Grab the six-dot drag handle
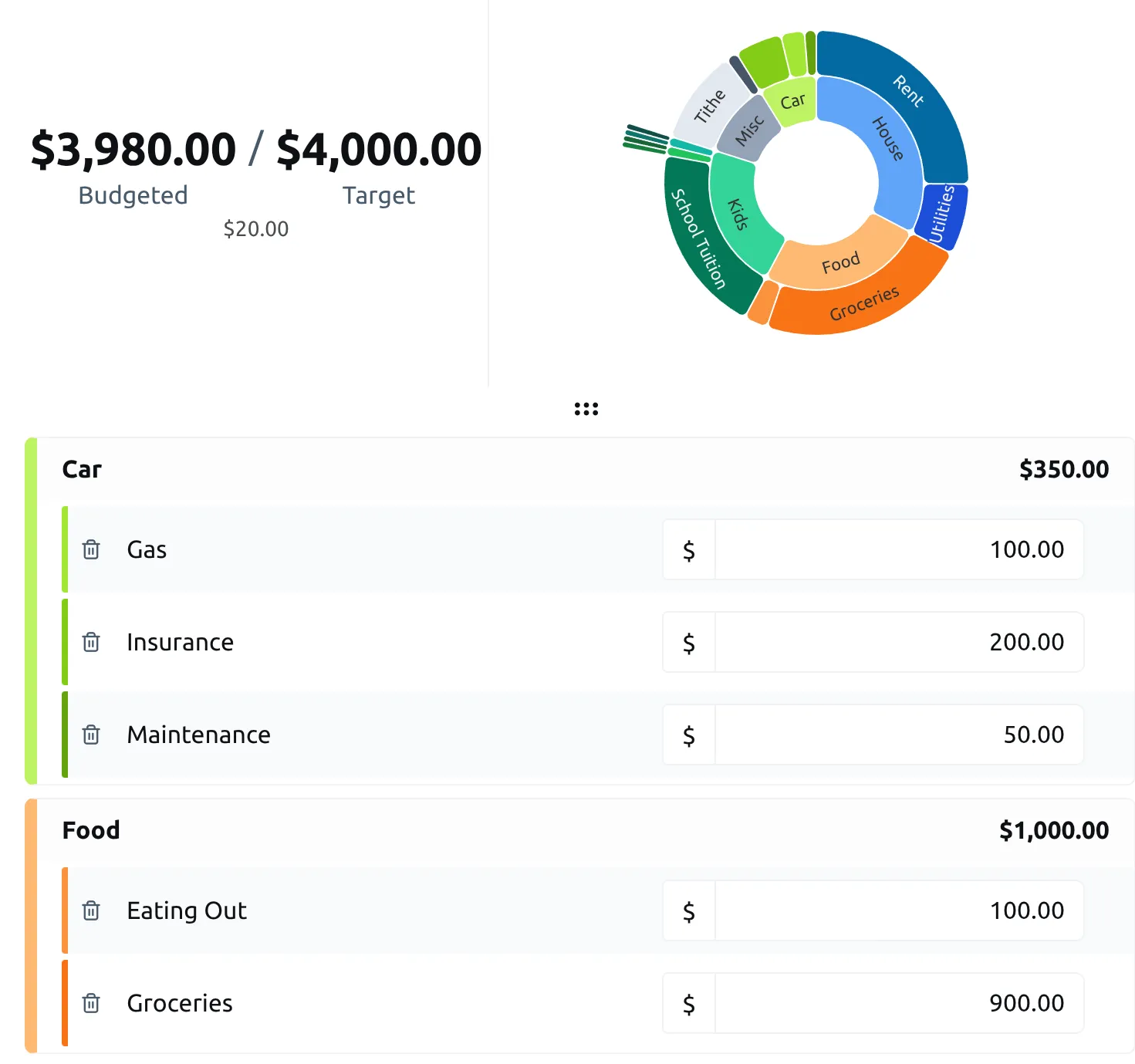Image resolution: width=1135 pixels, height=1064 pixels. coord(586,409)
